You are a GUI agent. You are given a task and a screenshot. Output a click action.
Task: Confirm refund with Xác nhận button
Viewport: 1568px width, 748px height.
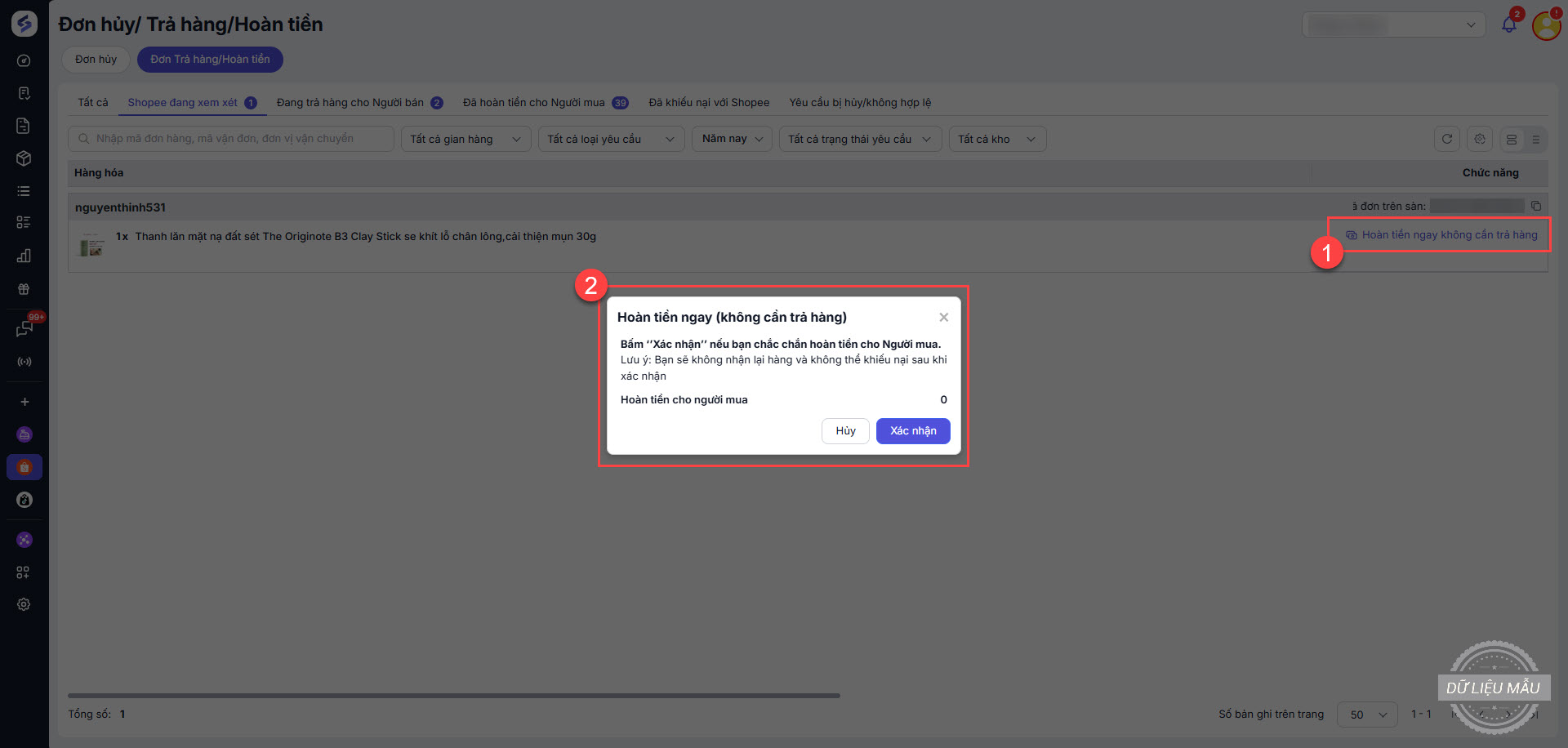912,431
